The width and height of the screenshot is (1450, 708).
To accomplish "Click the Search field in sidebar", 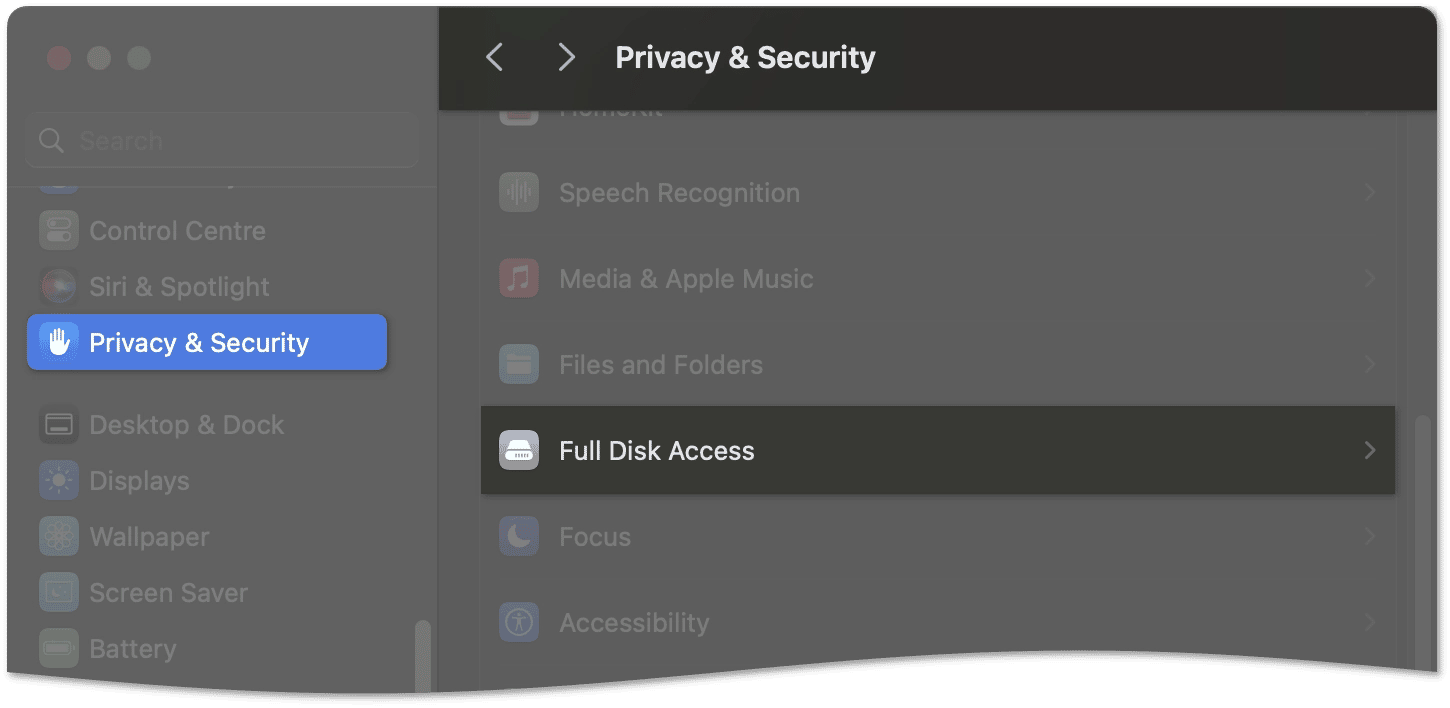I will tap(222, 141).
